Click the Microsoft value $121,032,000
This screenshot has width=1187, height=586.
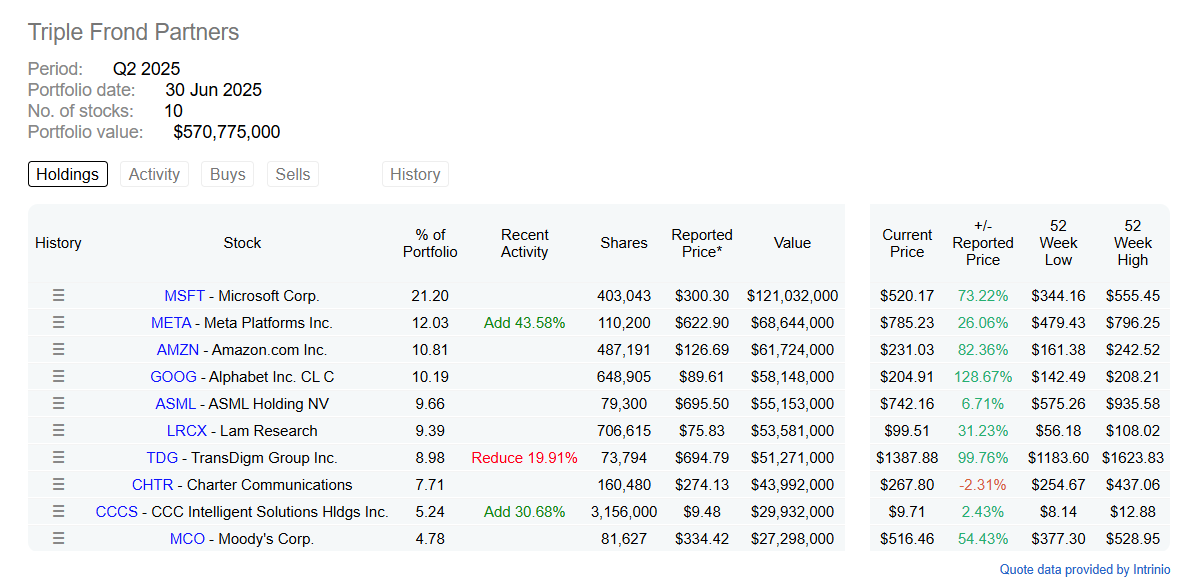coord(792,296)
